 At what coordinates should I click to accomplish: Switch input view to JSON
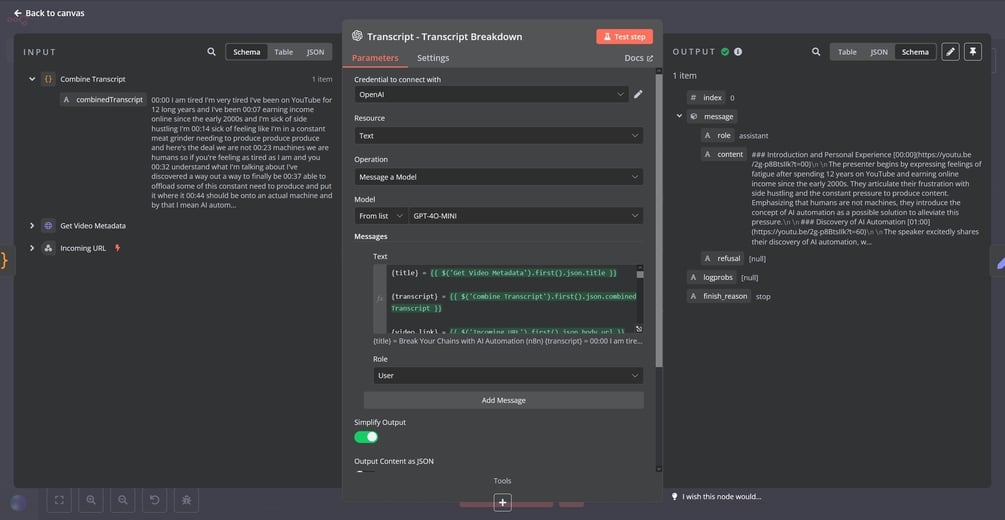(x=315, y=52)
